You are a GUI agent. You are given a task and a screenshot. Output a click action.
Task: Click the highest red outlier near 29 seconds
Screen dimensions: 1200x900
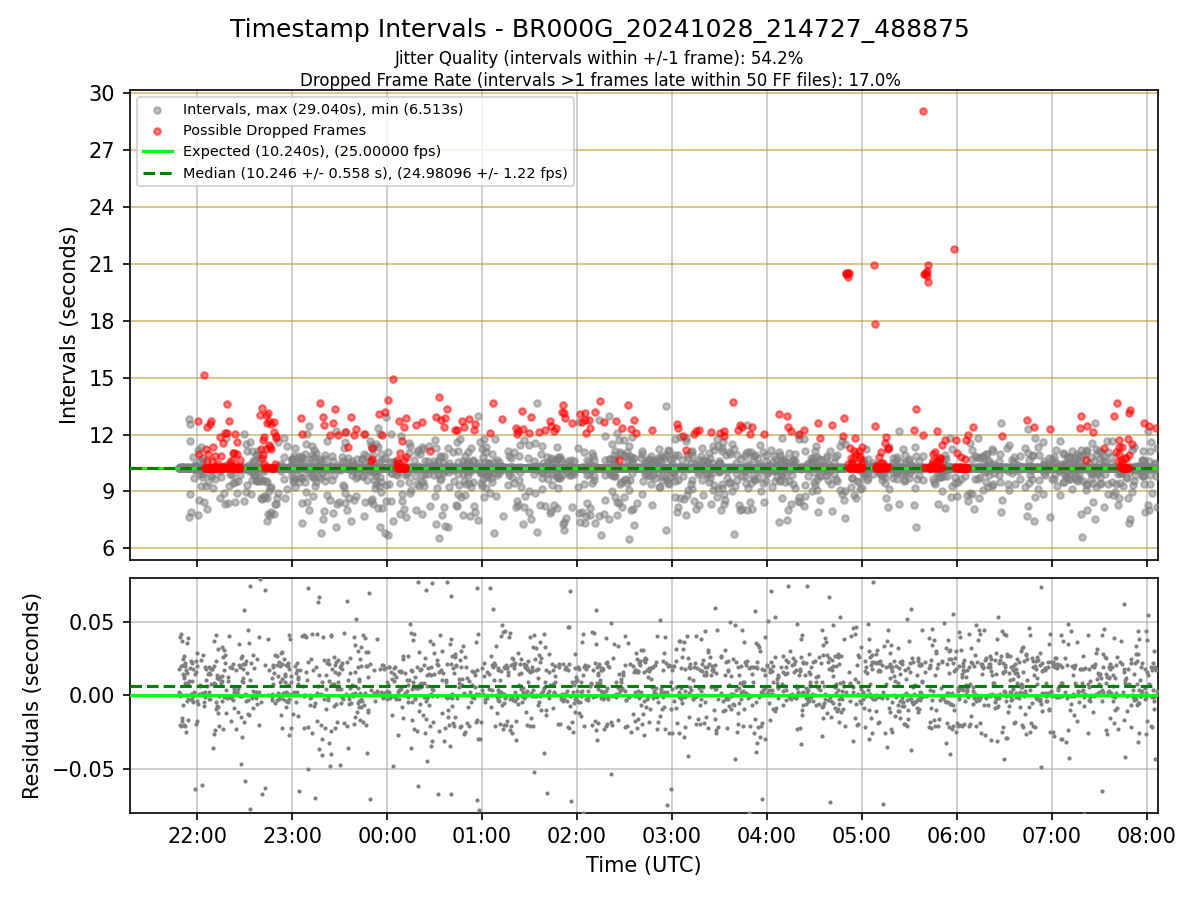923,111
